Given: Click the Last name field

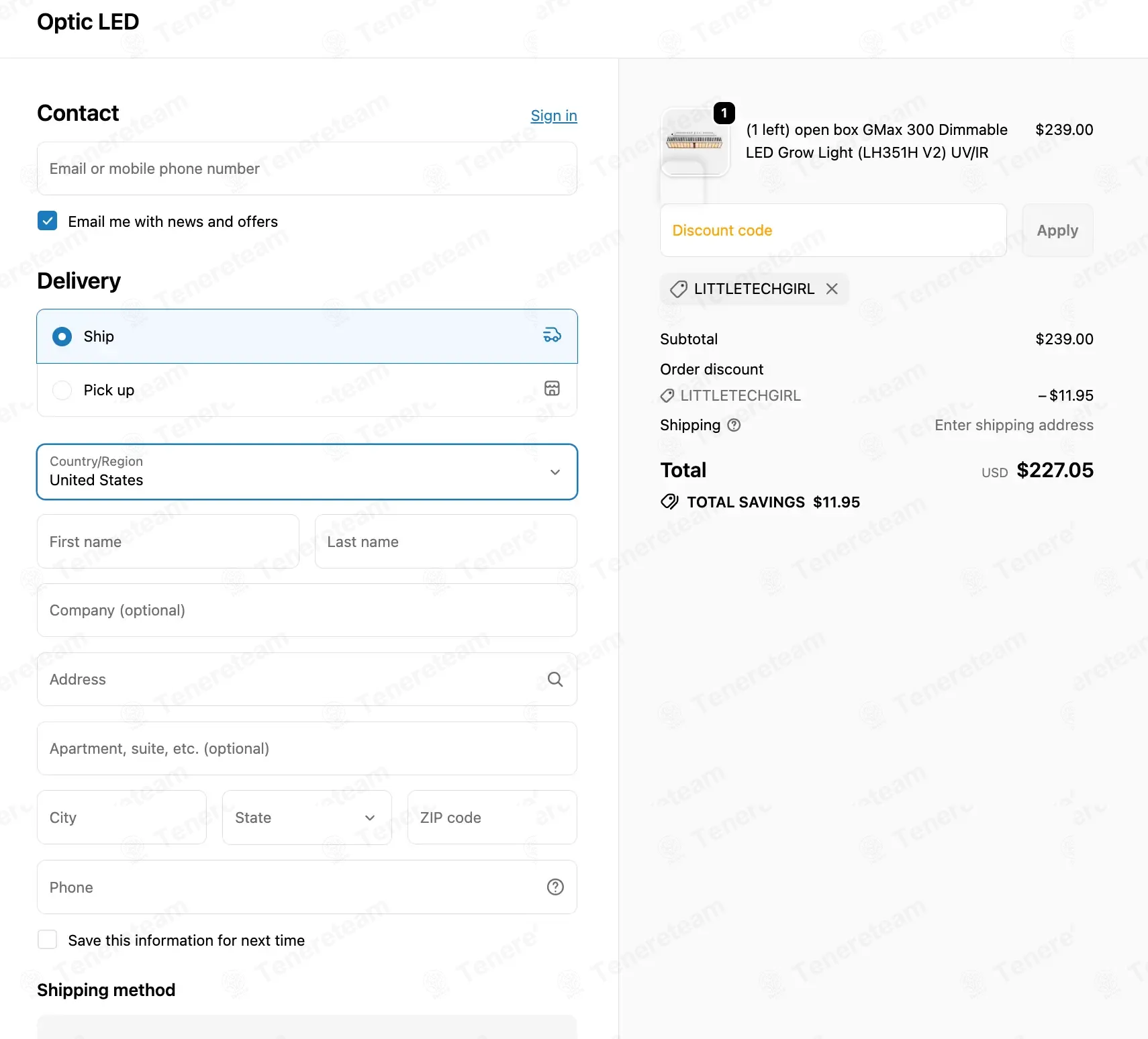Looking at the screenshot, I should click(x=446, y=542).
